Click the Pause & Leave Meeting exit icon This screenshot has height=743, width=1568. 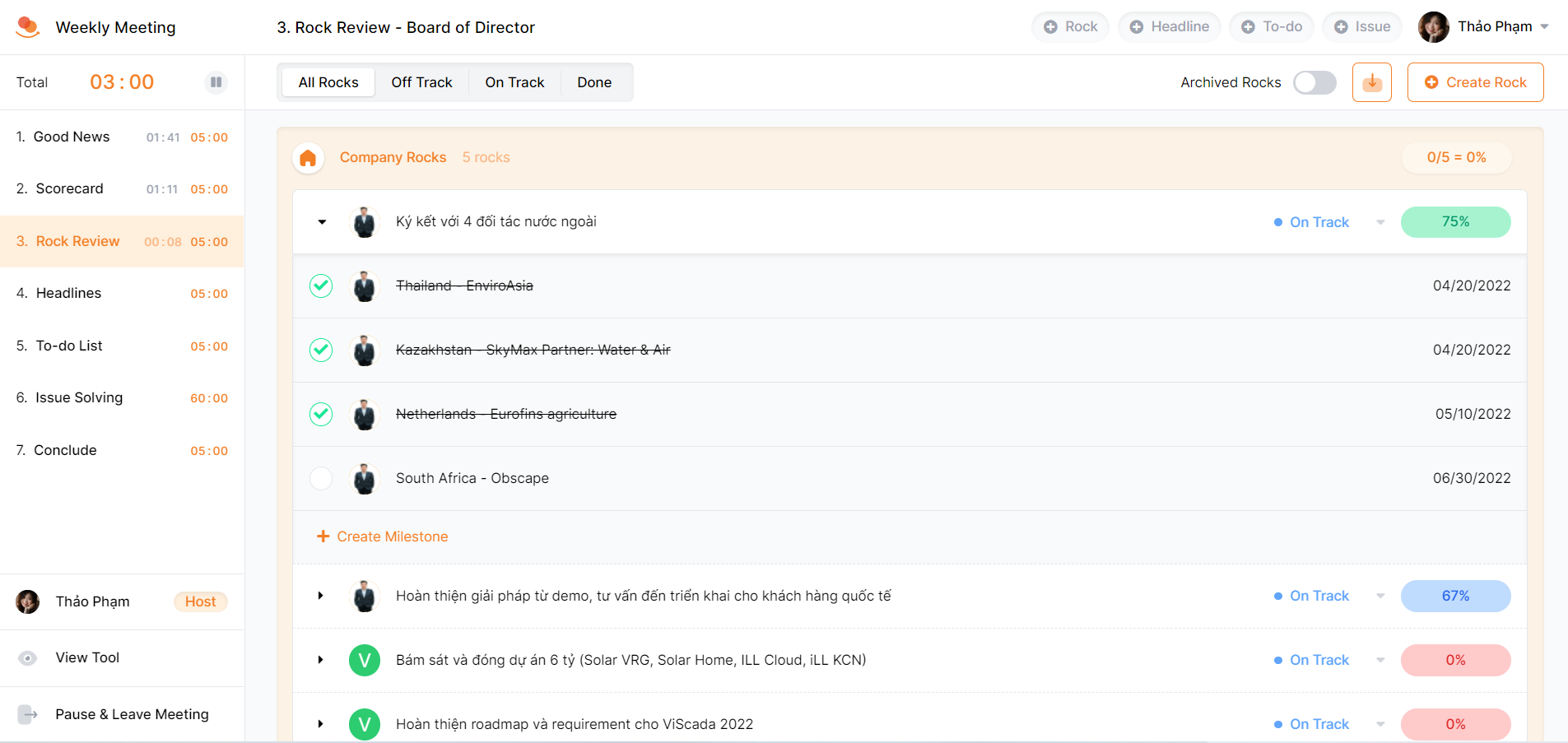[x=28, y=714]
